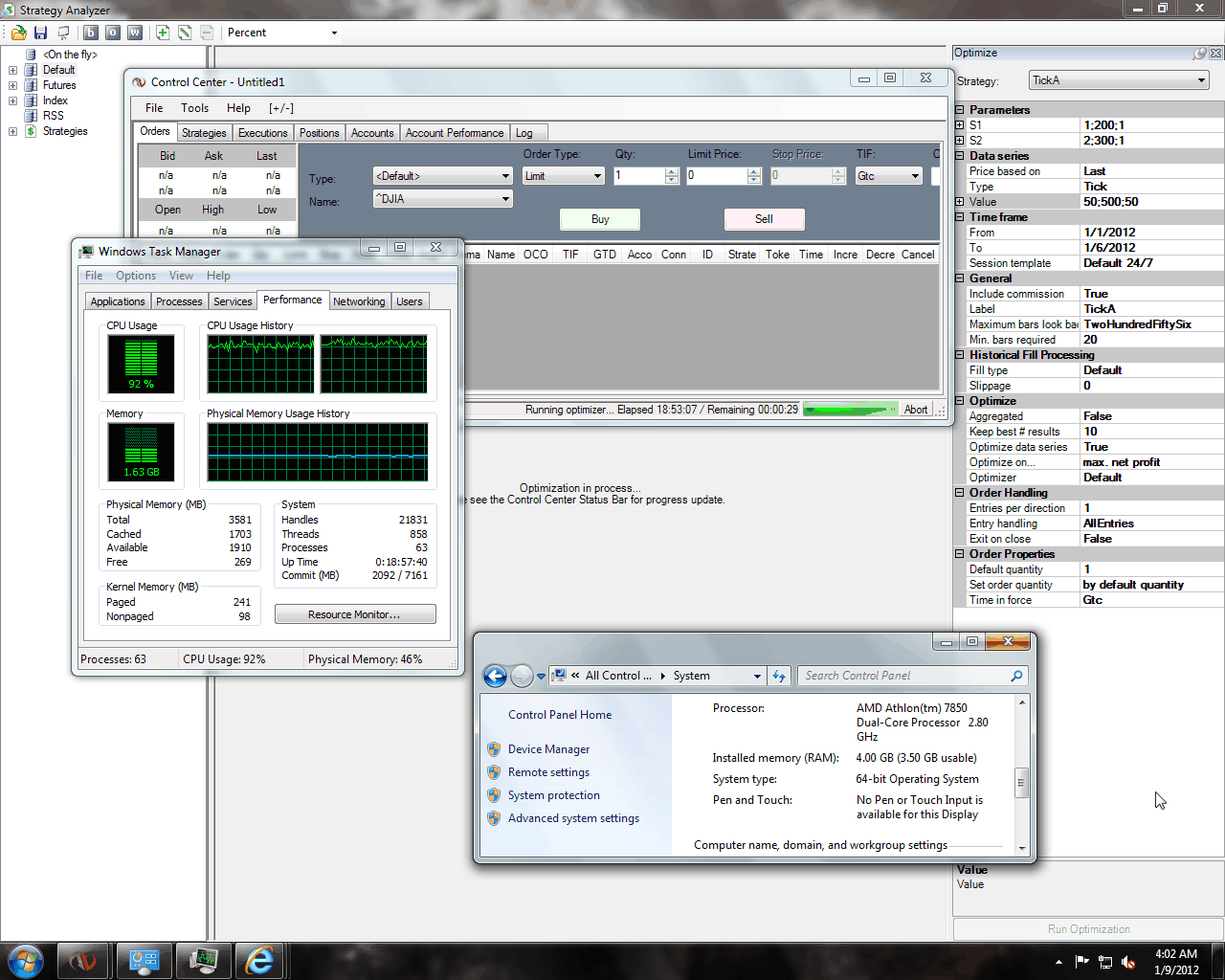The width and height of the screenshot is (1225, 980).
Task: Toggle the 'o' optimize toolbar button
Action: (113, 33)
